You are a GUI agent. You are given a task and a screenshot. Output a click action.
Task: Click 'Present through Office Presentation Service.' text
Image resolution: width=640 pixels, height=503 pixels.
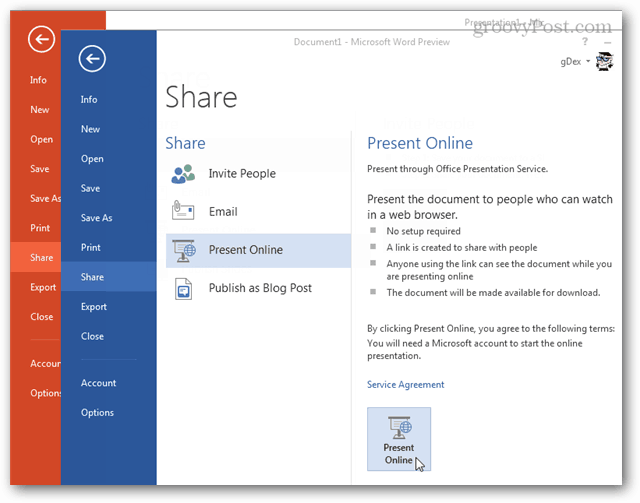[x=457, y=169]
